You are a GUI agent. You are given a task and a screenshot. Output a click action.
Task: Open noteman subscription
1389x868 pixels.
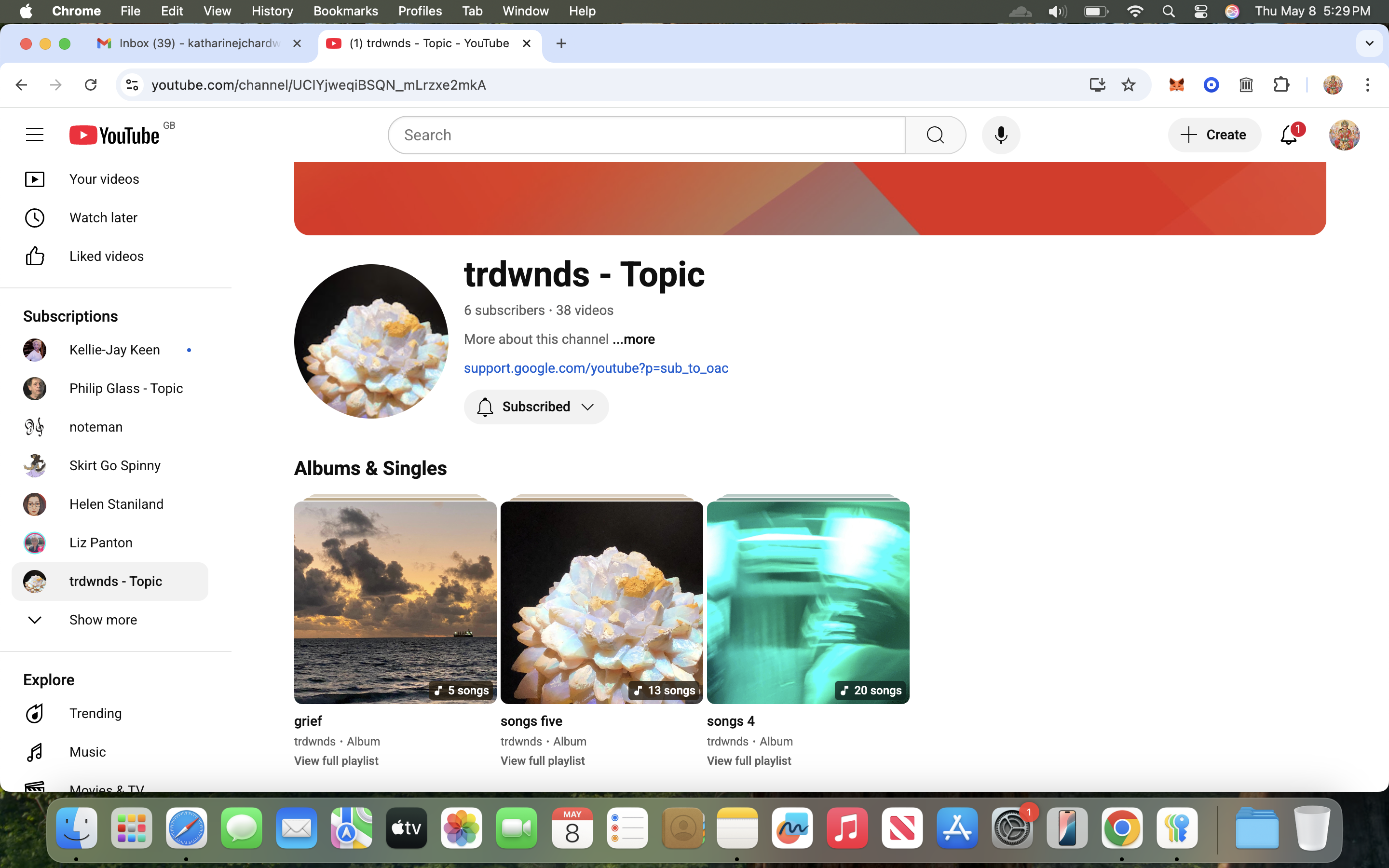coord(109,427)
